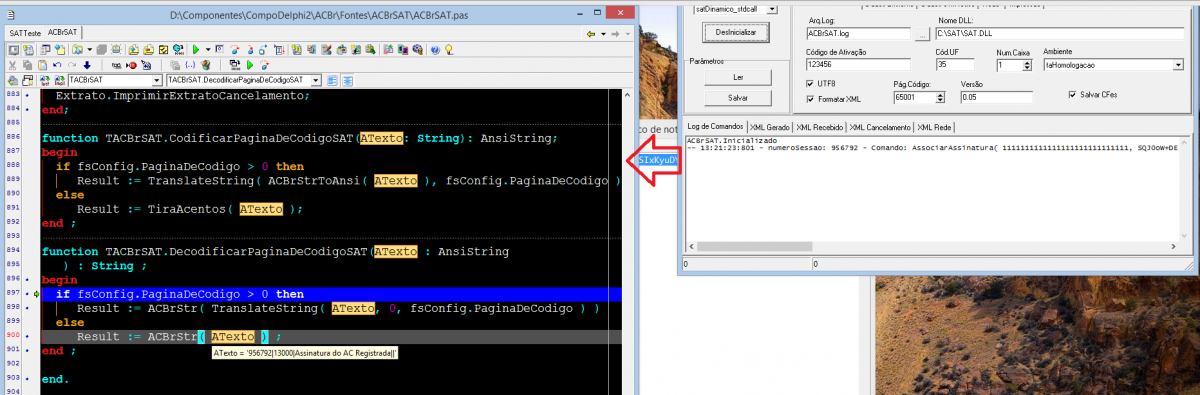Screen dimensions: 1200x395
Task: Click the green execution arrow at line 897
Action: point(37,294)
